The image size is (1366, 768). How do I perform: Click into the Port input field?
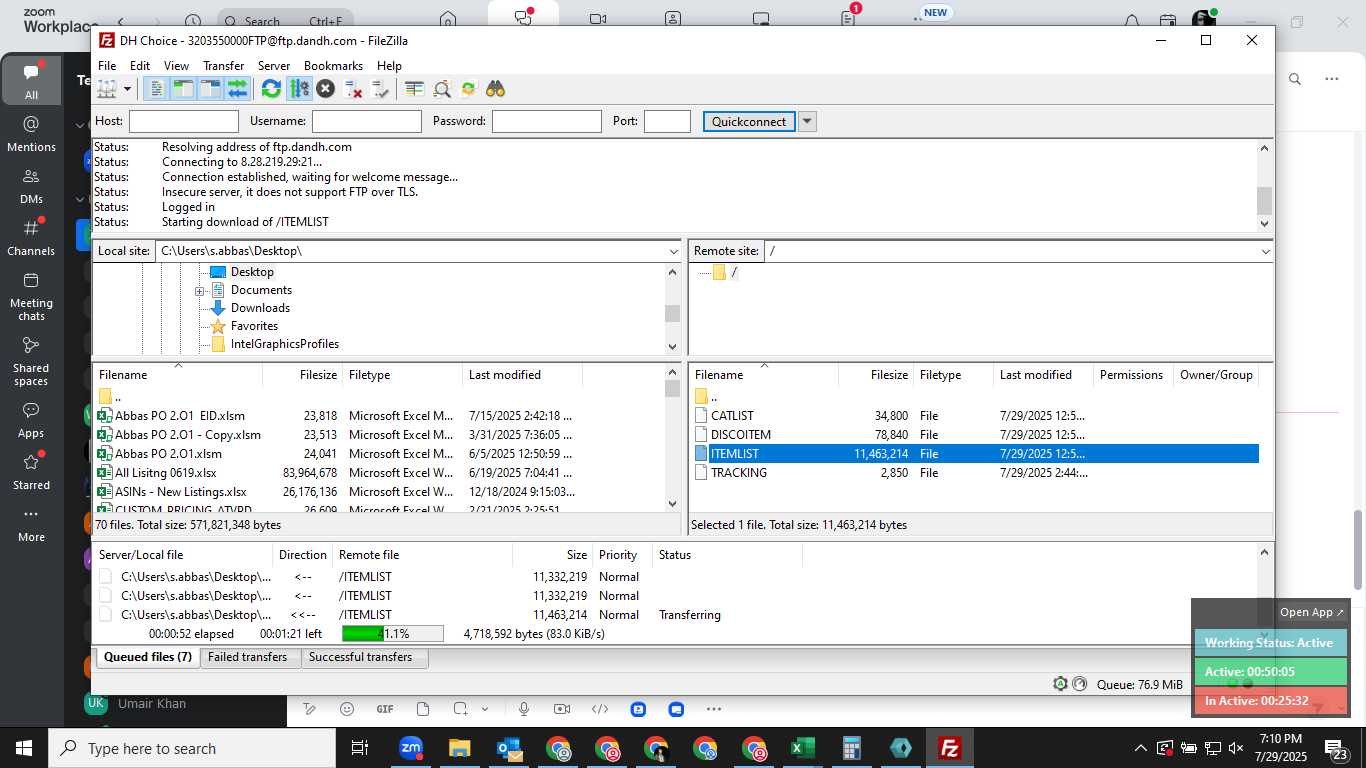(x=667, y=121)
